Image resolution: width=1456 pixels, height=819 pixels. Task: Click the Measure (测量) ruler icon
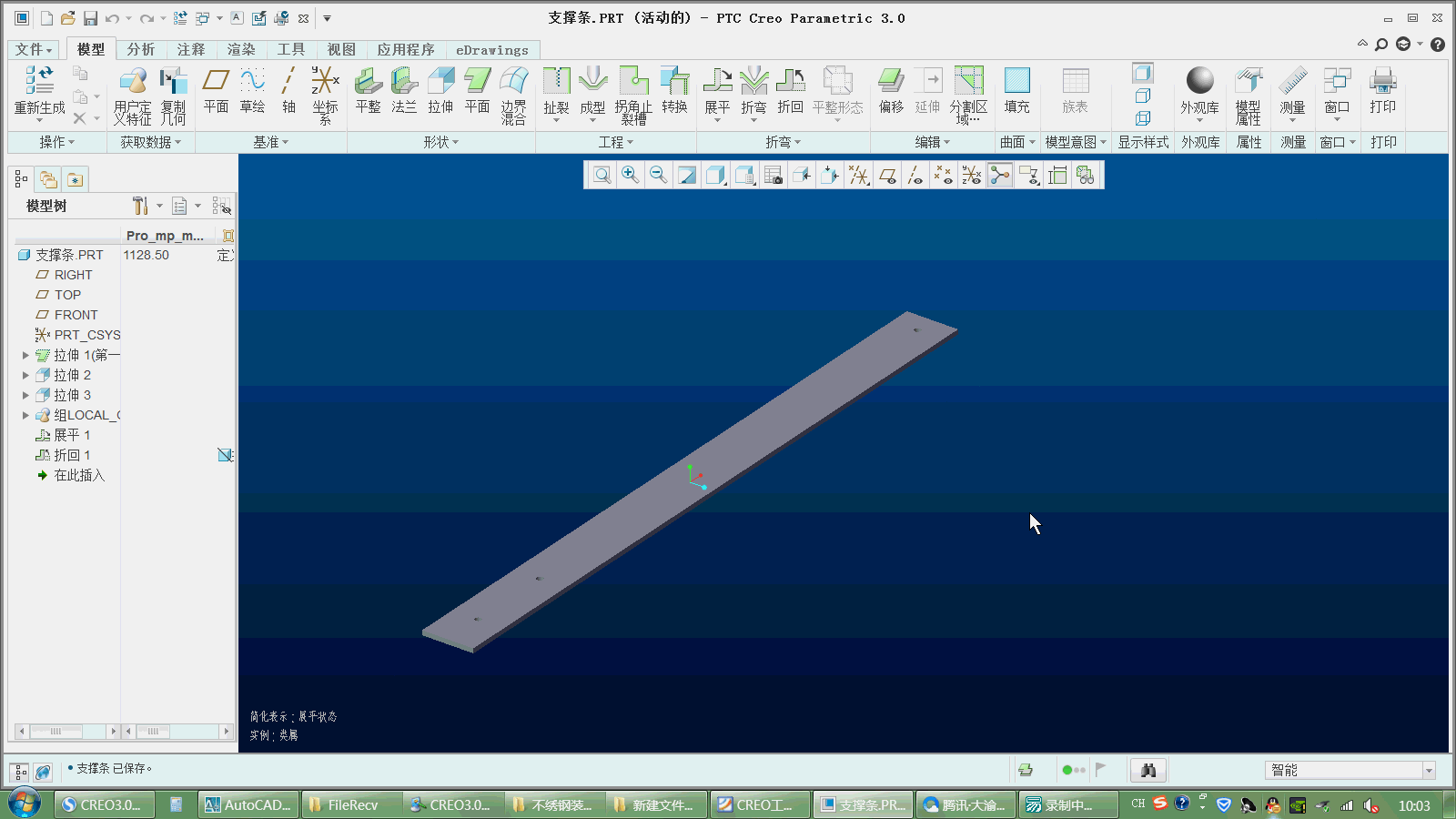click(1292, 80)
